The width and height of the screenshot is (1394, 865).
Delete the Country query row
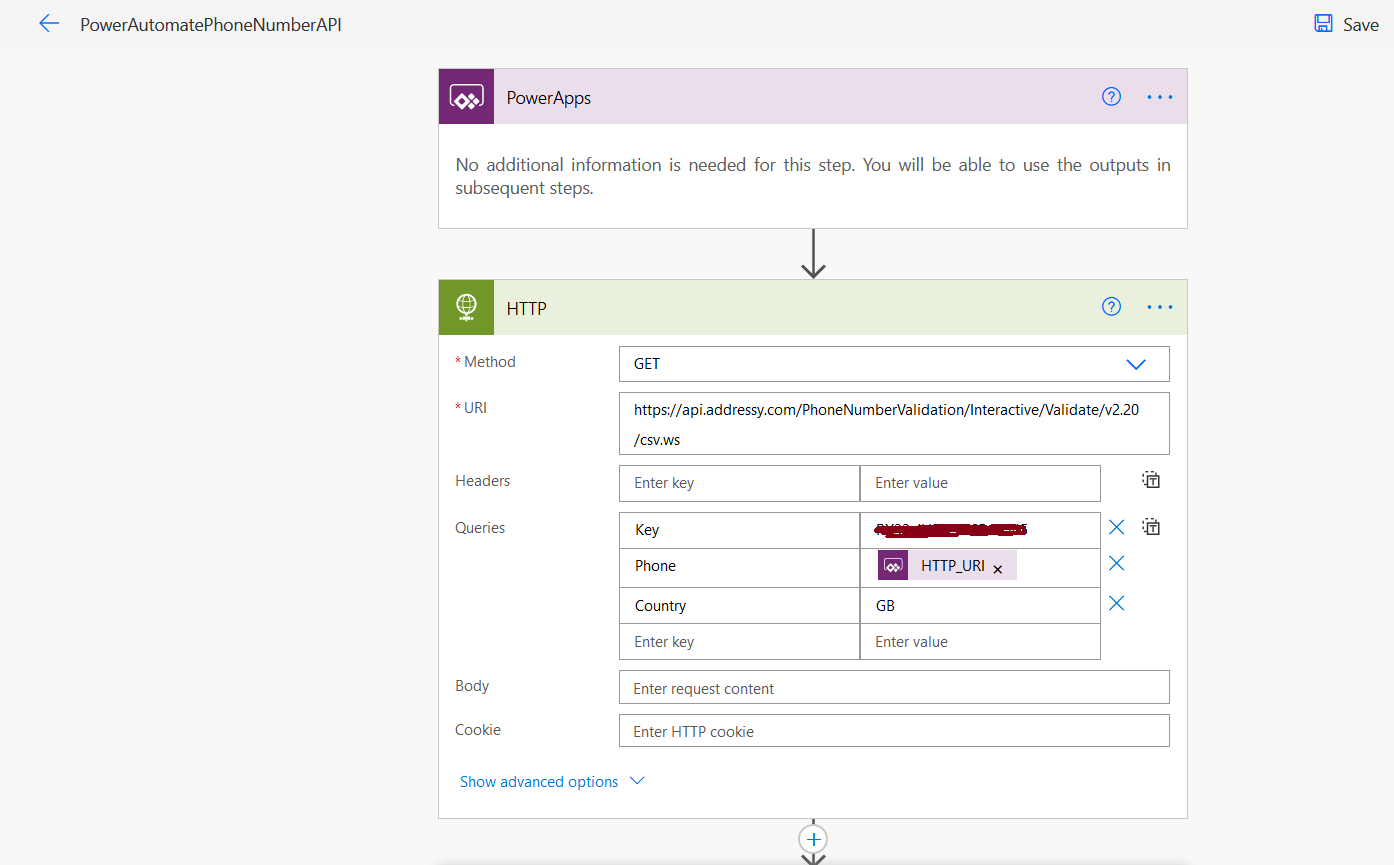pyautogui.click(x=1116, y=603)
